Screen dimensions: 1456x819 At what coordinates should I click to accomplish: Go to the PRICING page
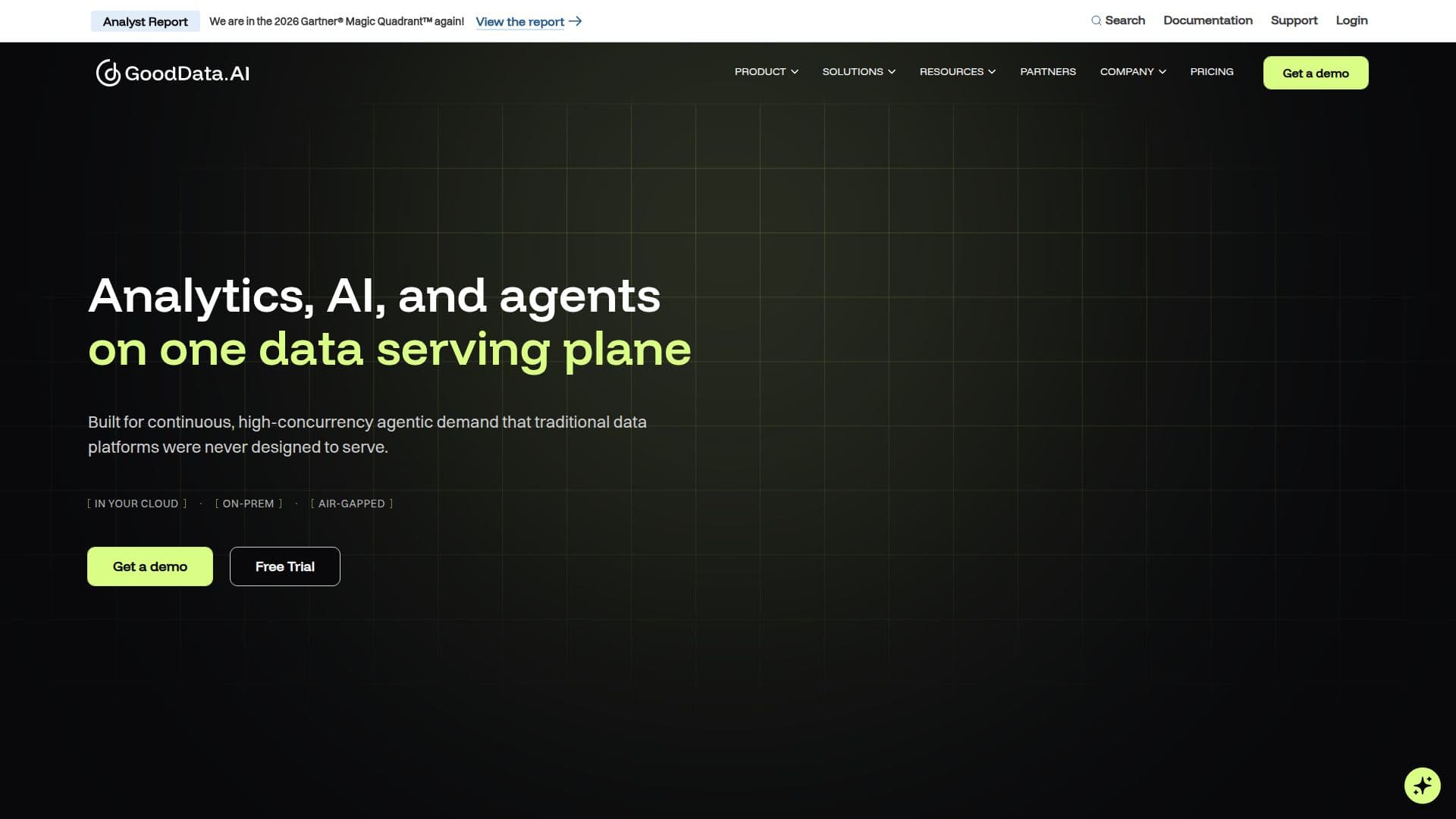click(x=1212, y=71)
